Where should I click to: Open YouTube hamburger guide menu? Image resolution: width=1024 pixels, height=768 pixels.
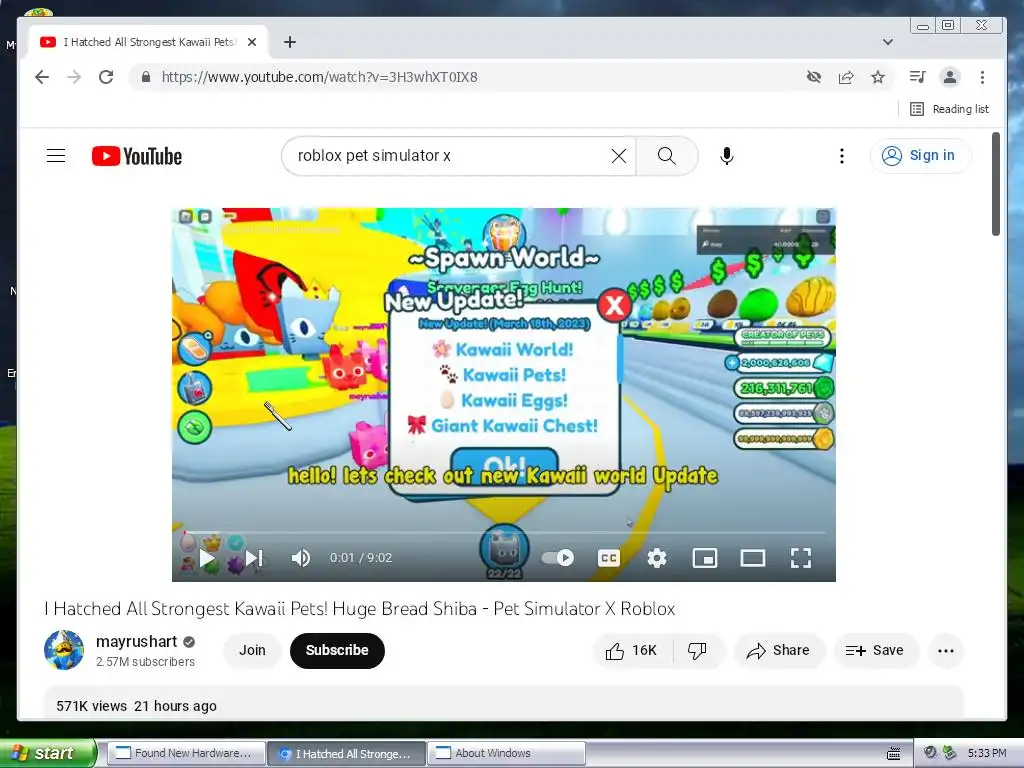click(x=56, y=155)
